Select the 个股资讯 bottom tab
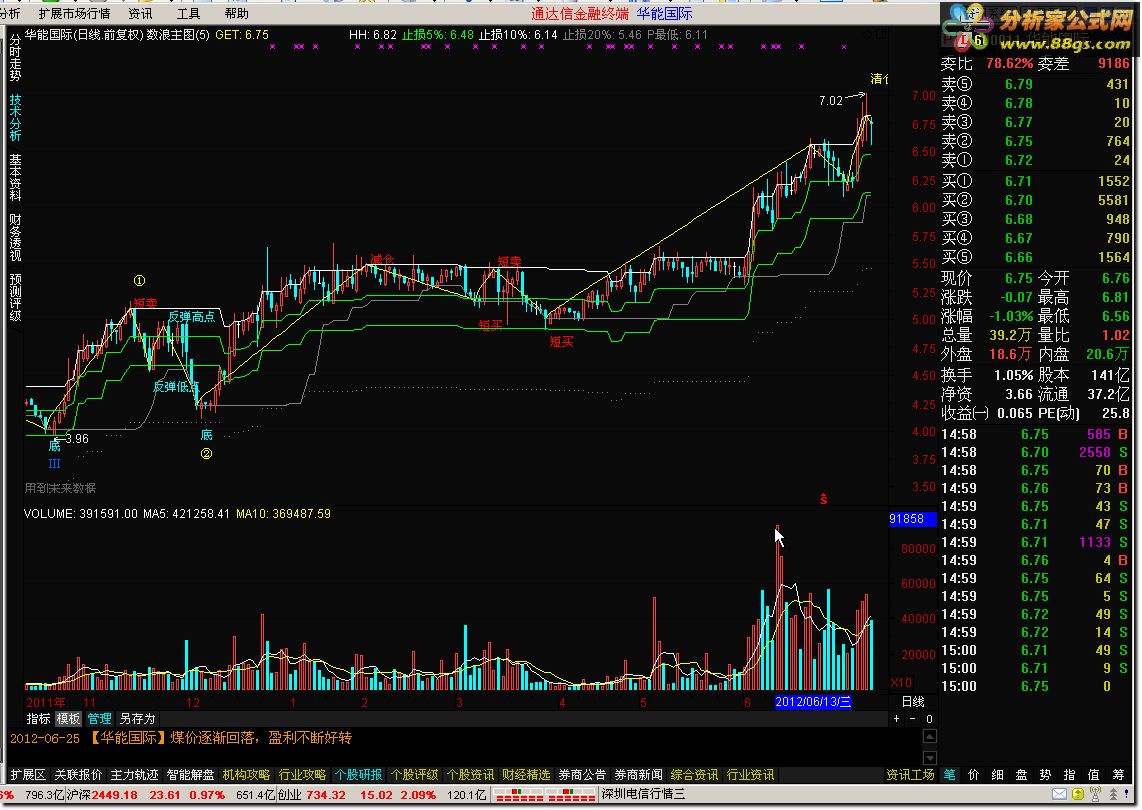Viewport: 1142px width, 810px height. coord(470,775)
